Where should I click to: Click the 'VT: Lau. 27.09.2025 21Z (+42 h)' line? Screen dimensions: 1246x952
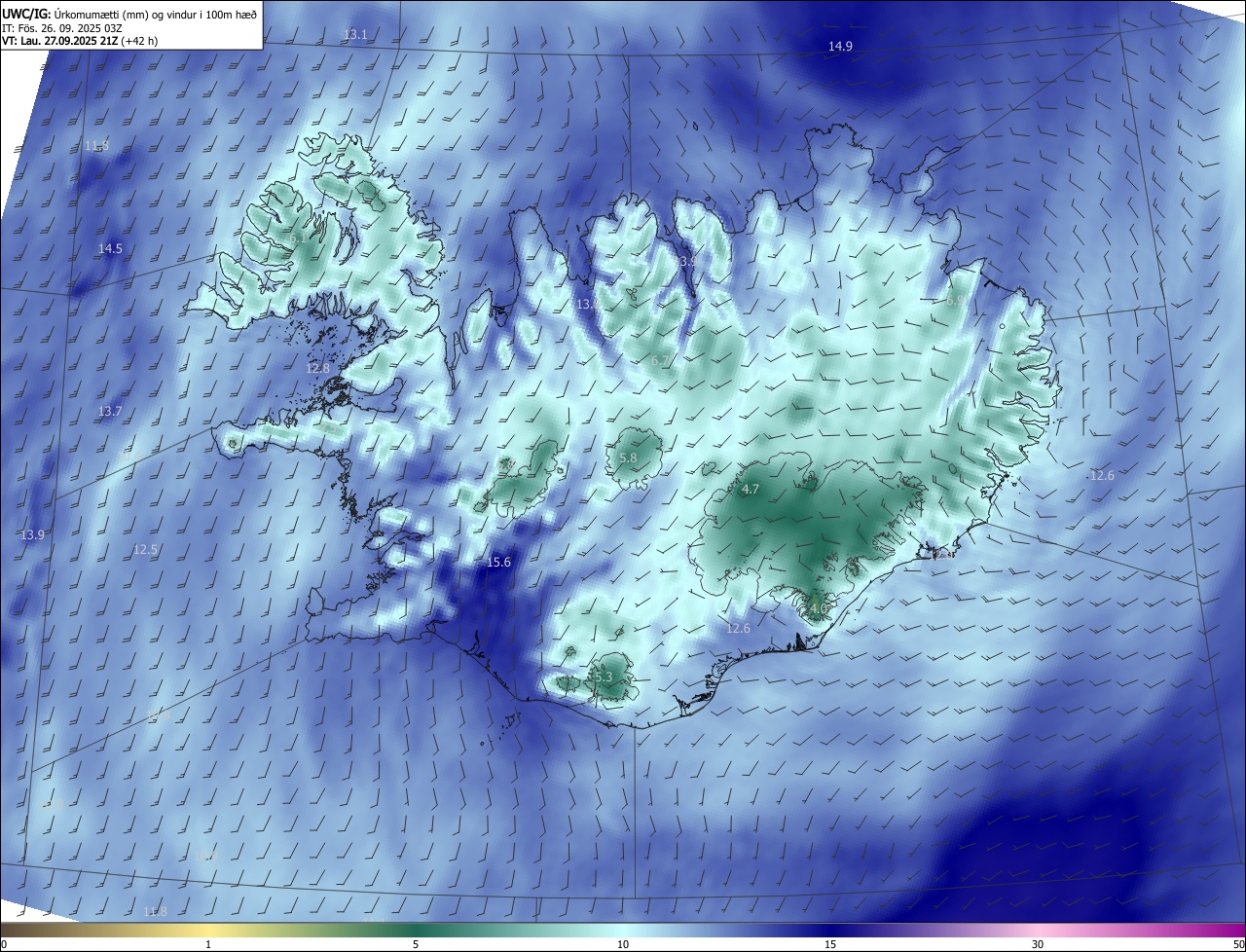pos(80,41)
